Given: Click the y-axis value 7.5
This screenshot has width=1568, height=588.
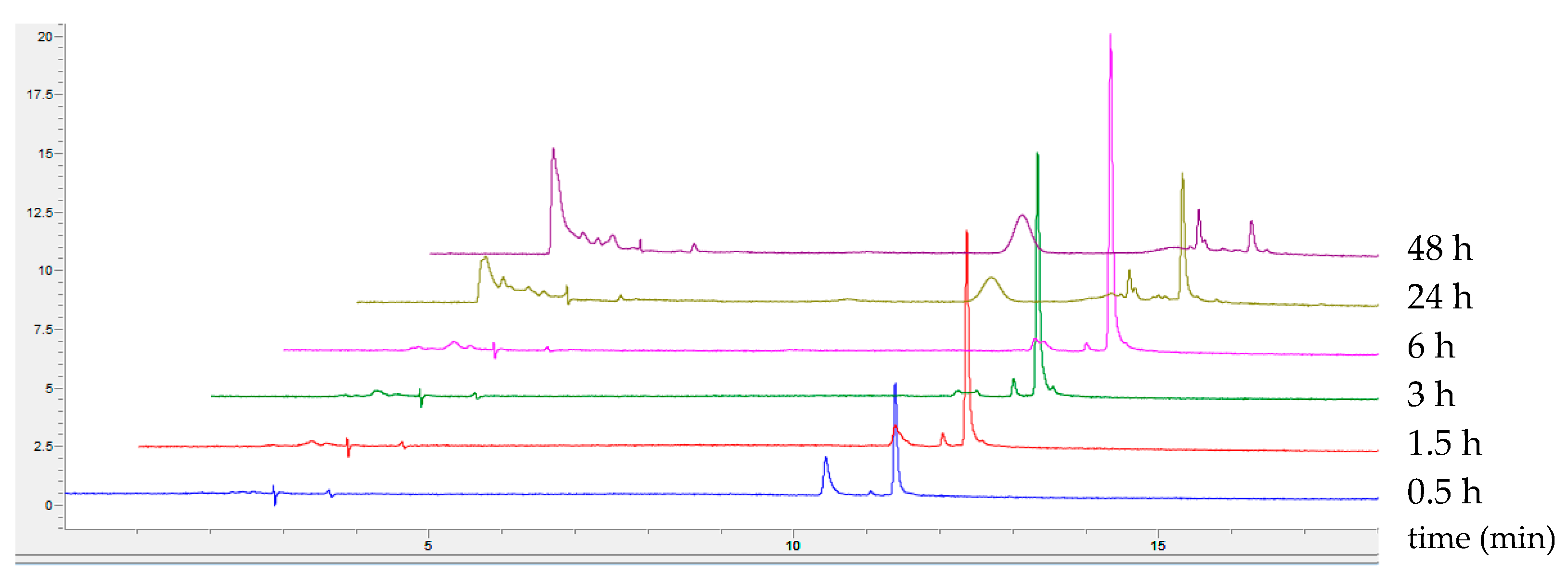Looking at the screenshot, I should (x=43, y=329).
